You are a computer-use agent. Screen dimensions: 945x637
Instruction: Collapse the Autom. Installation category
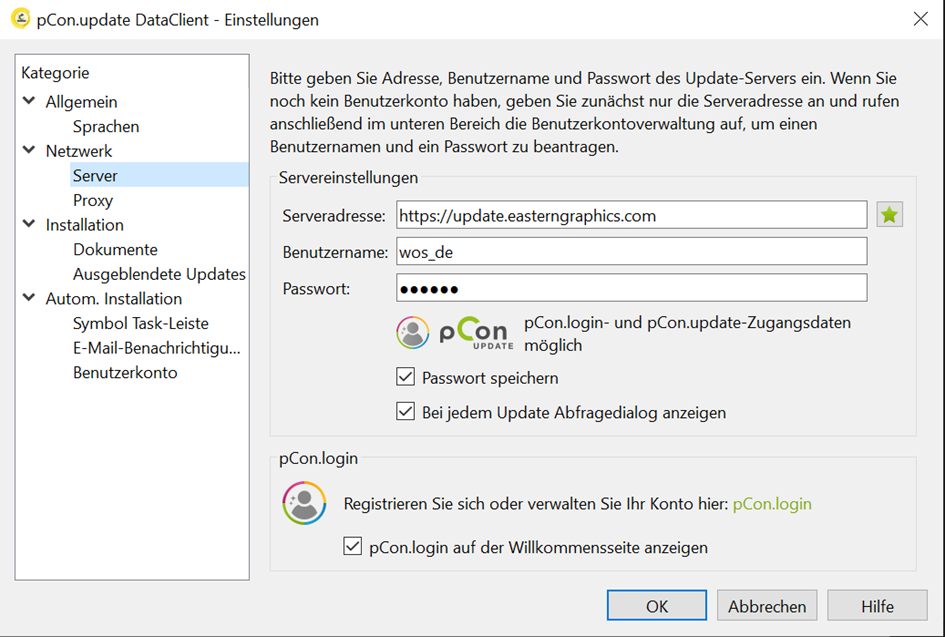click(29, 298)
